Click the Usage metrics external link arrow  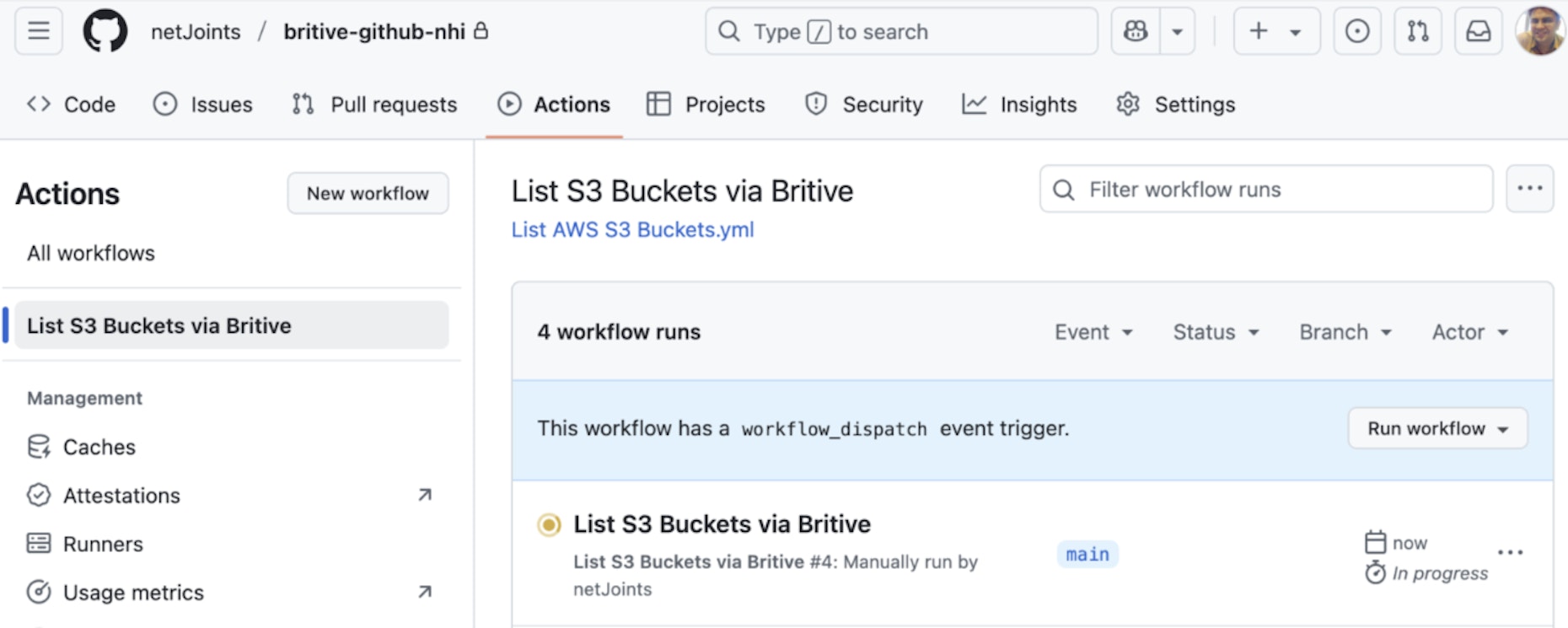tap(425, 592)
